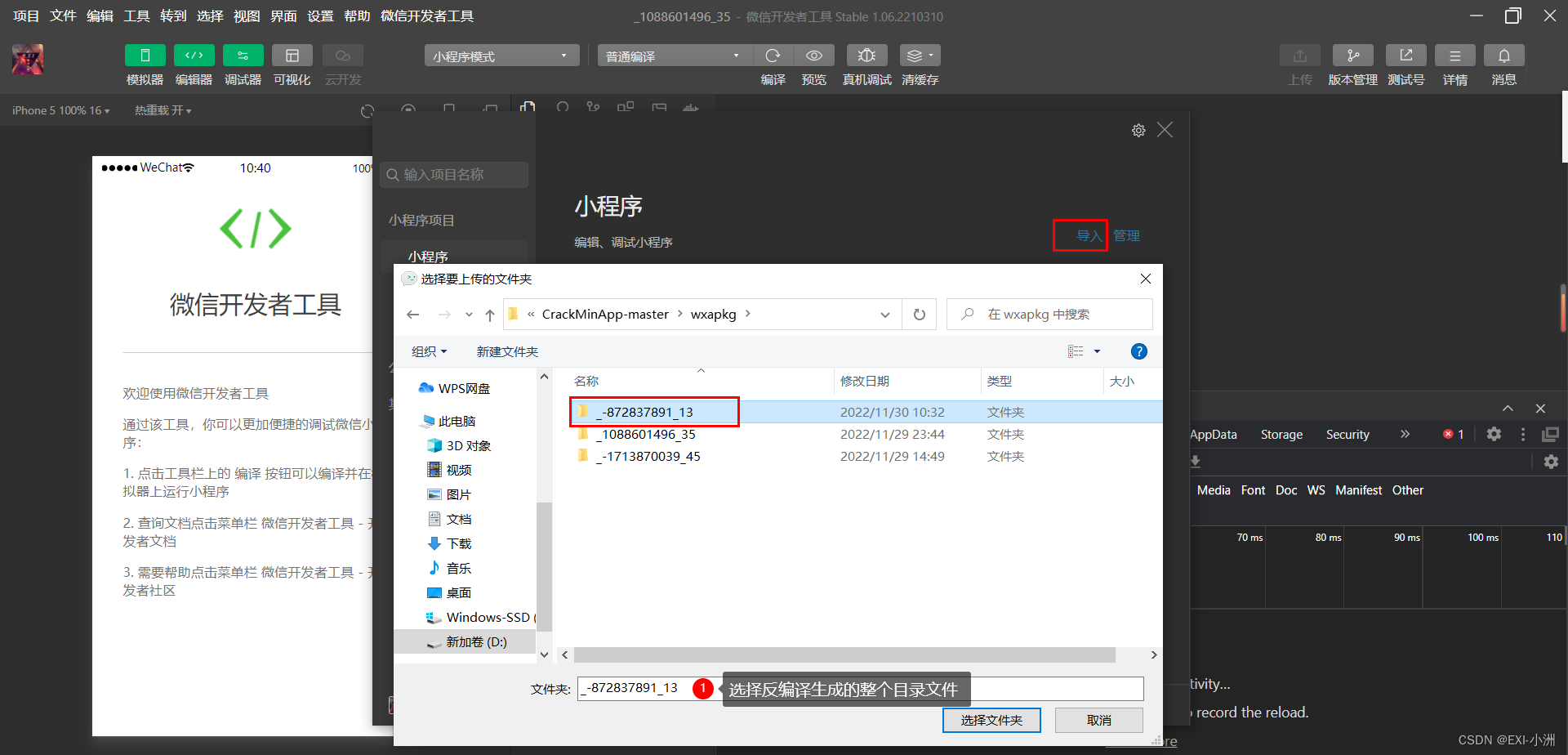Image resolution: width=1568 pixels, height=755 pixels.
Task: Go up one folder level
Action: [489, 315]
